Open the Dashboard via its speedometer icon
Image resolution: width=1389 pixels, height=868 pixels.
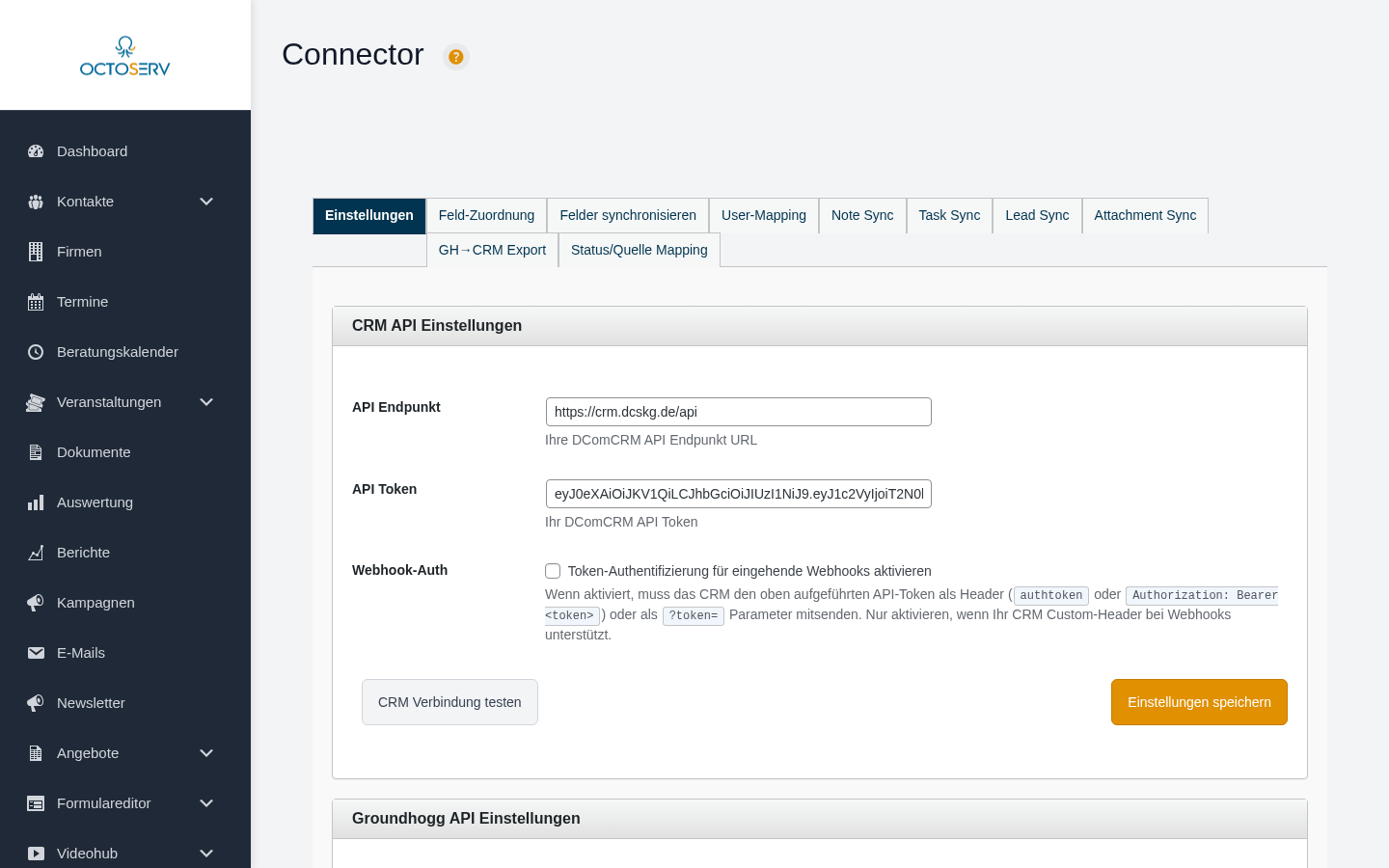coord(36,151)
